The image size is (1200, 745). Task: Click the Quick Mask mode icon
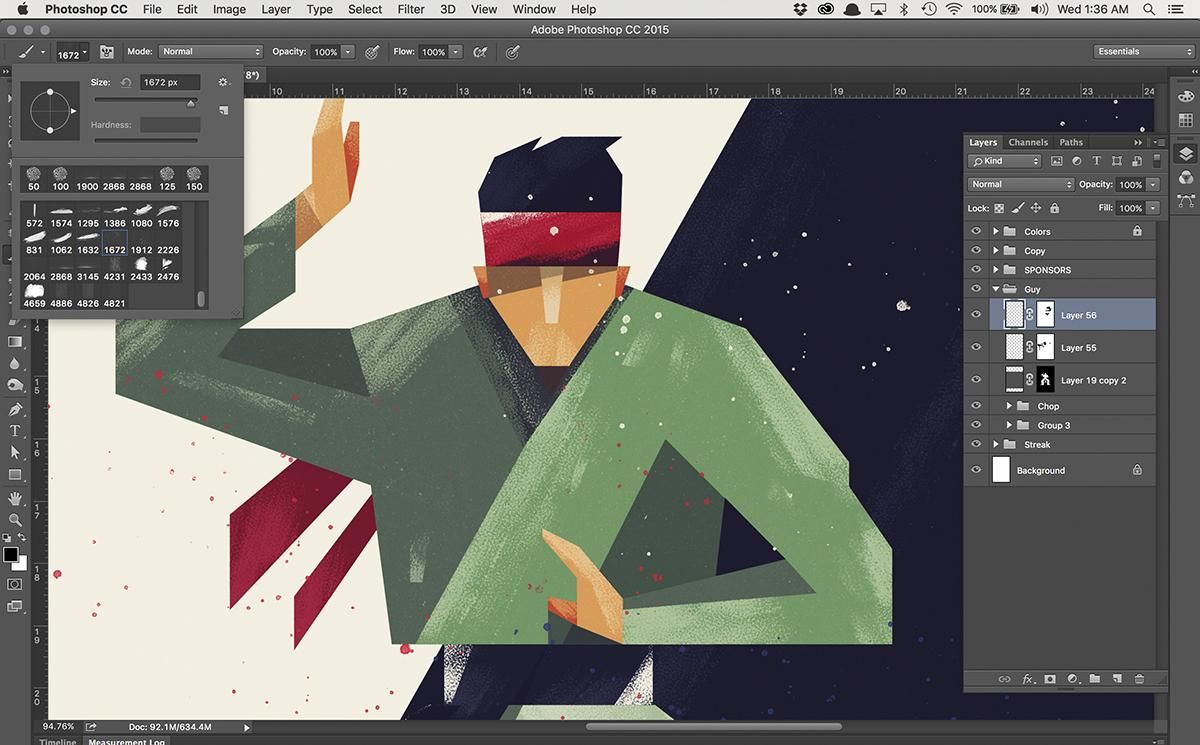point(15,584)
